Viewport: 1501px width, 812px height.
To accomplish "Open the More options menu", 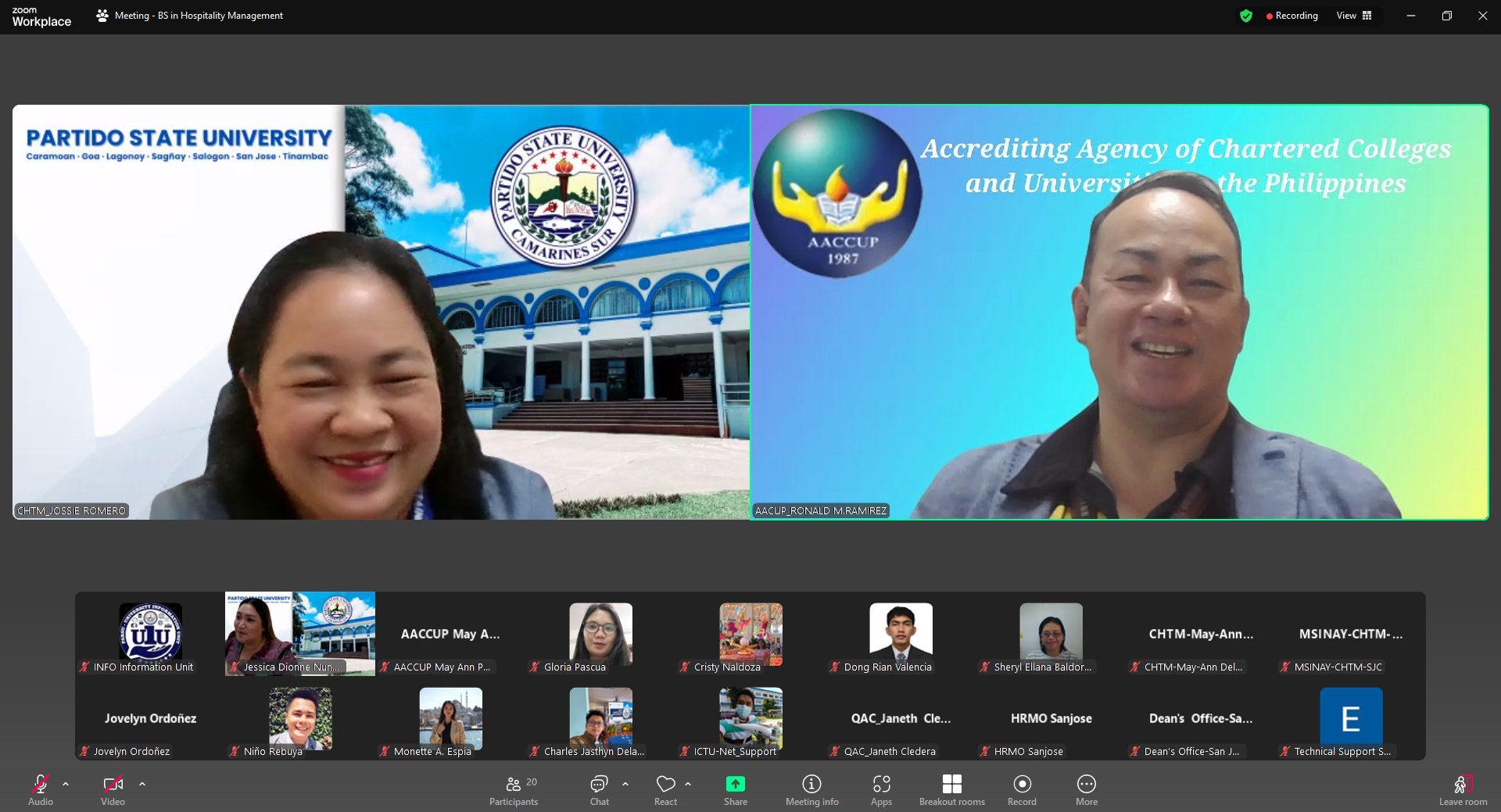I will pyautogui.click(x=1087, y=790).
